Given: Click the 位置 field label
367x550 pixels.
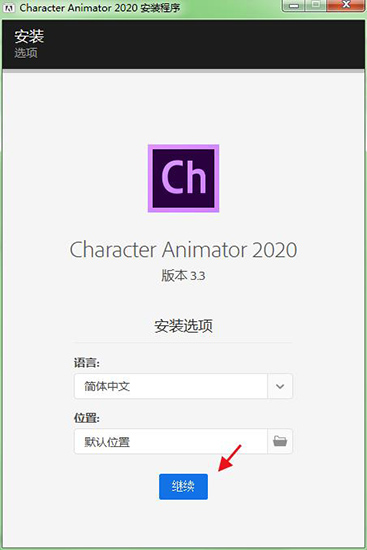Looking at the screenshot, I should (87, 418).
